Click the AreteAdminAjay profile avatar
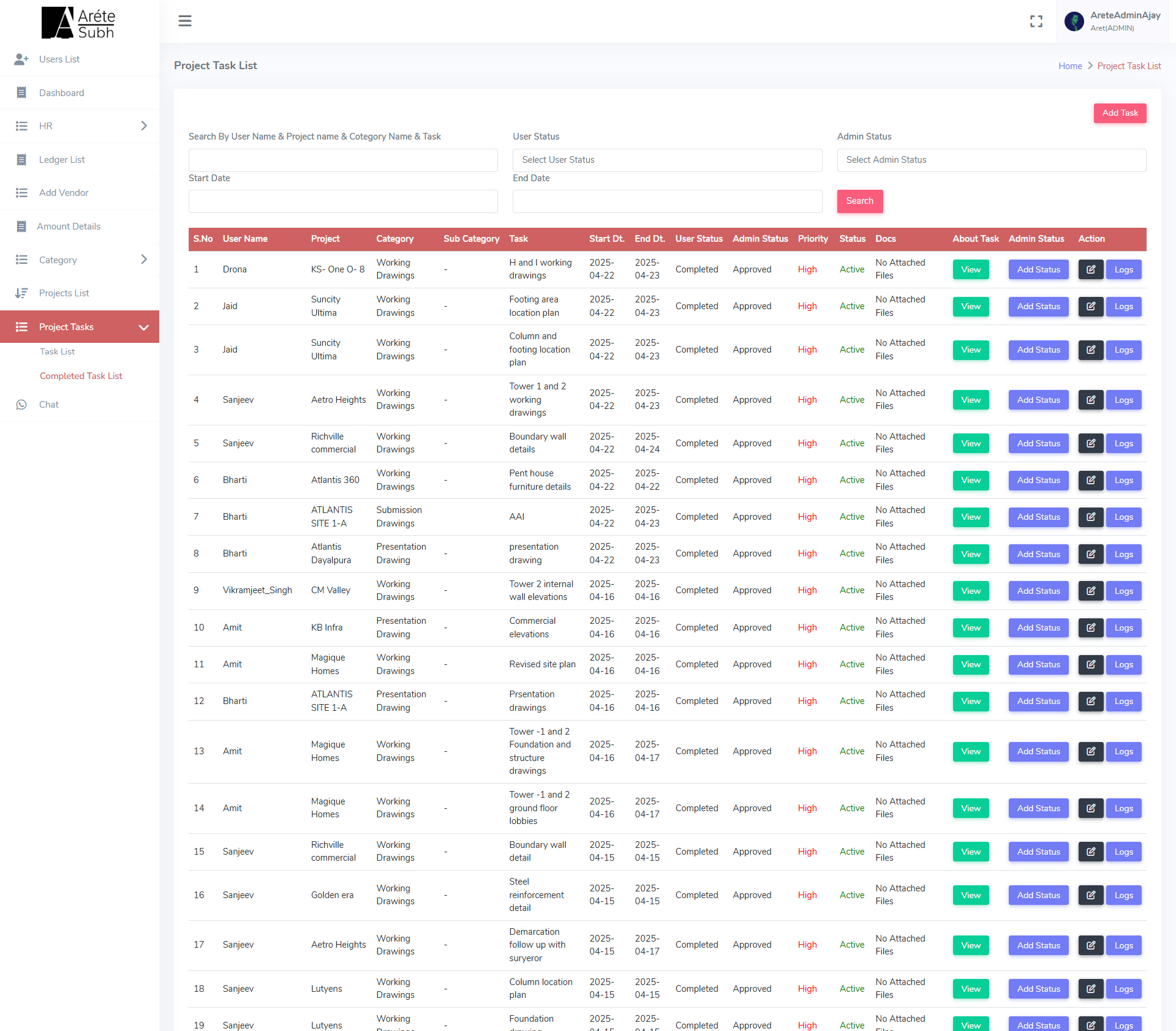Image resolution: width=1176 pixels, height=1031 pixels. [x=1074, y=21]
